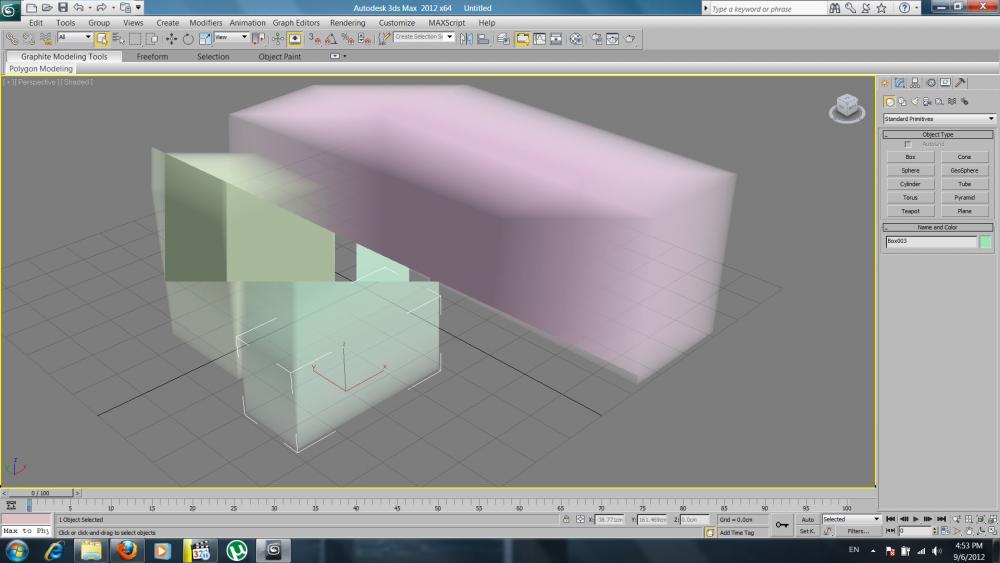The image size is (1000, 563).
Task: Open the Standard Primitives dropdown
Action: tap(939, 119)
